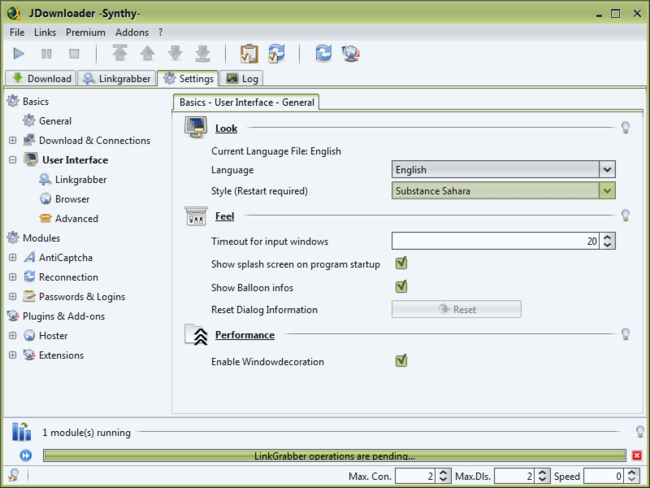Click the blue forward icon beside progress bar
The width and height of the screenshot is (650, 488).
tap(26, 456)
